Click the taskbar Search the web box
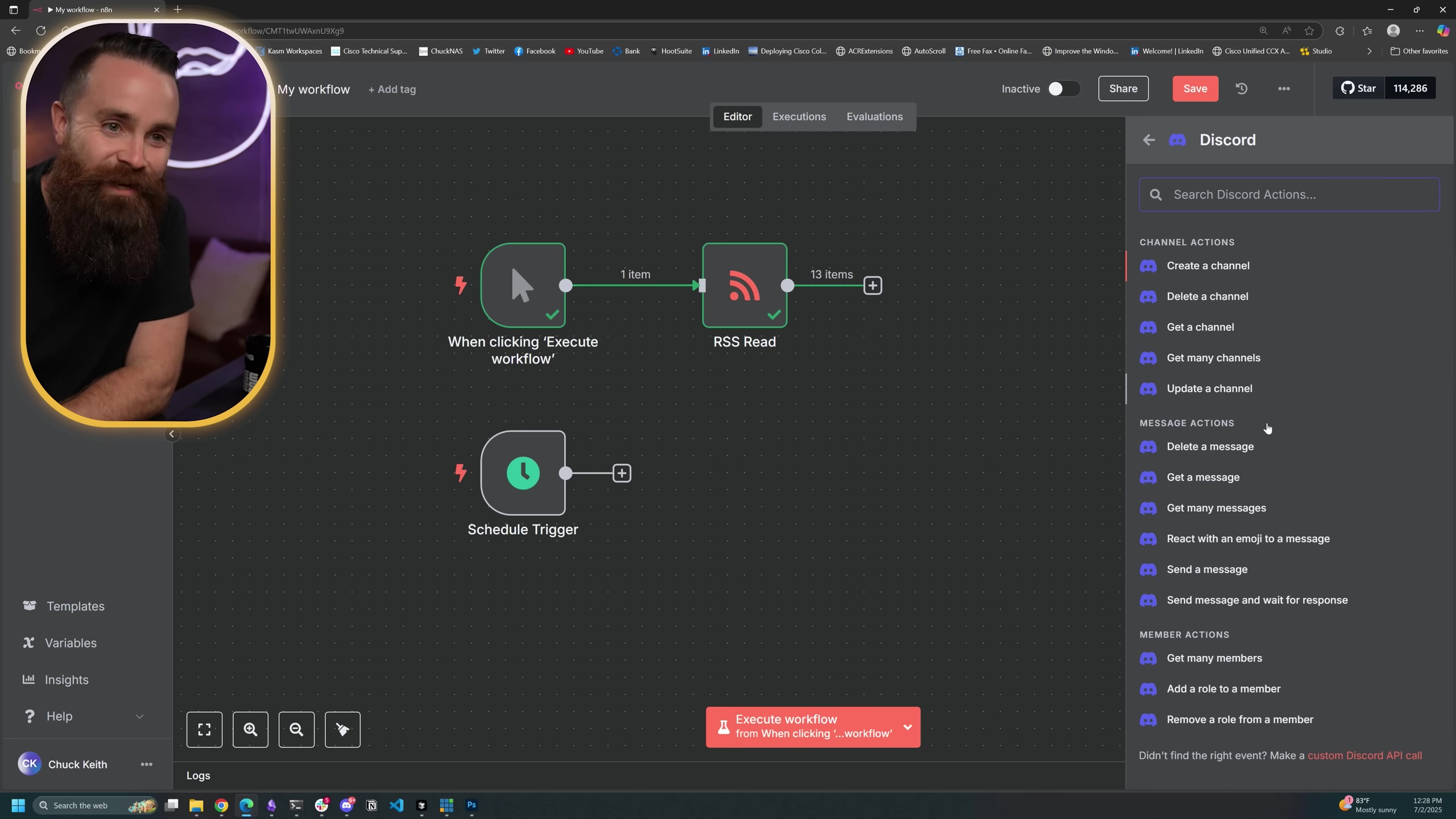Screen dimensions: 1456x819 [x=96, y=805]
